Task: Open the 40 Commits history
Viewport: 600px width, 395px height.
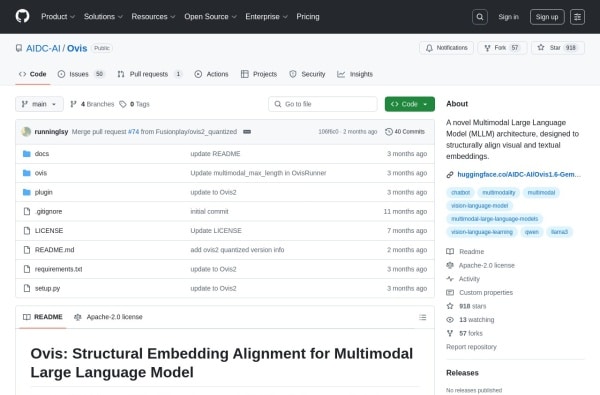Action: (x=405, y=132)
